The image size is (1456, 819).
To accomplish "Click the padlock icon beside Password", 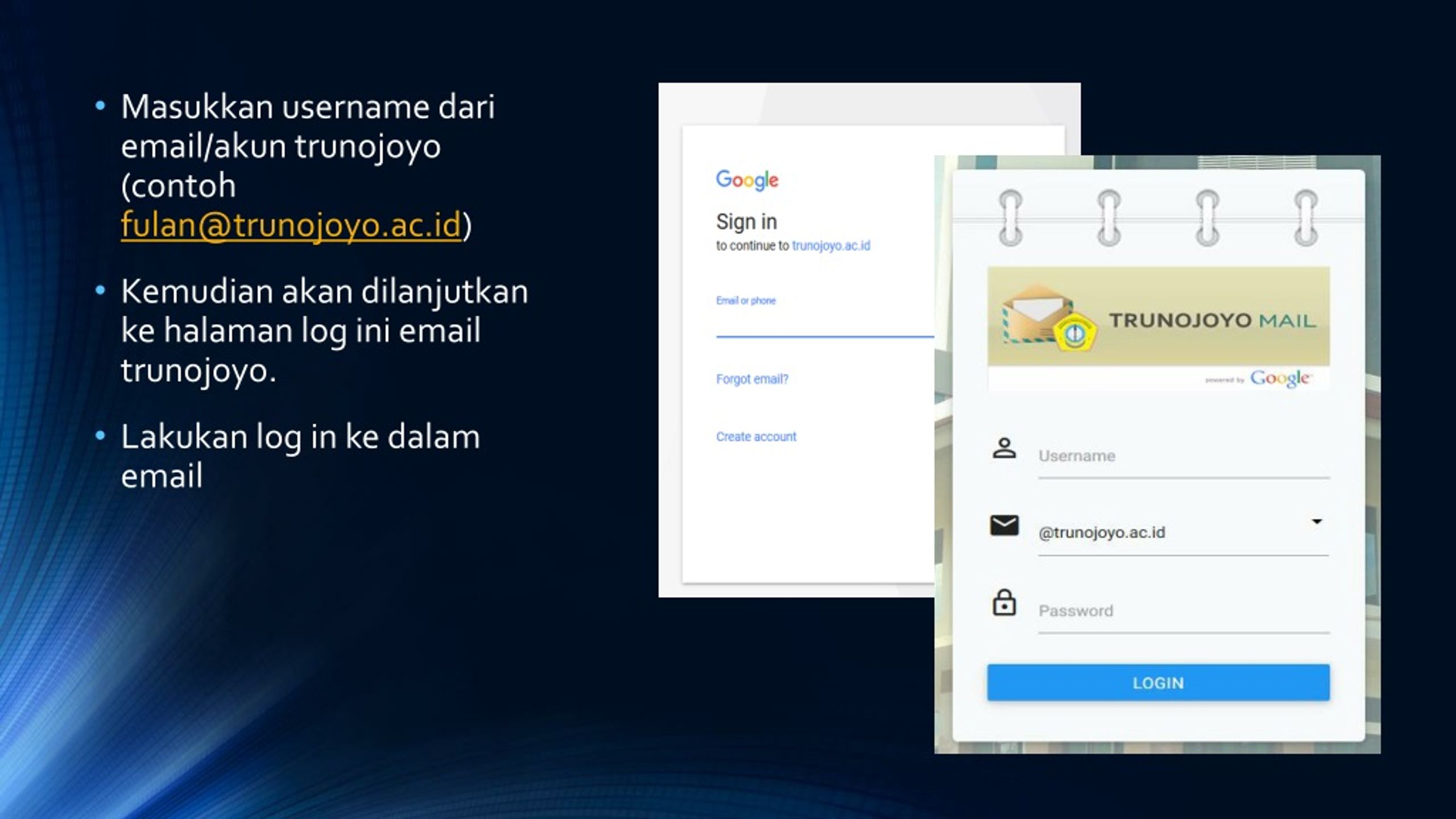I will (1004, 603).
